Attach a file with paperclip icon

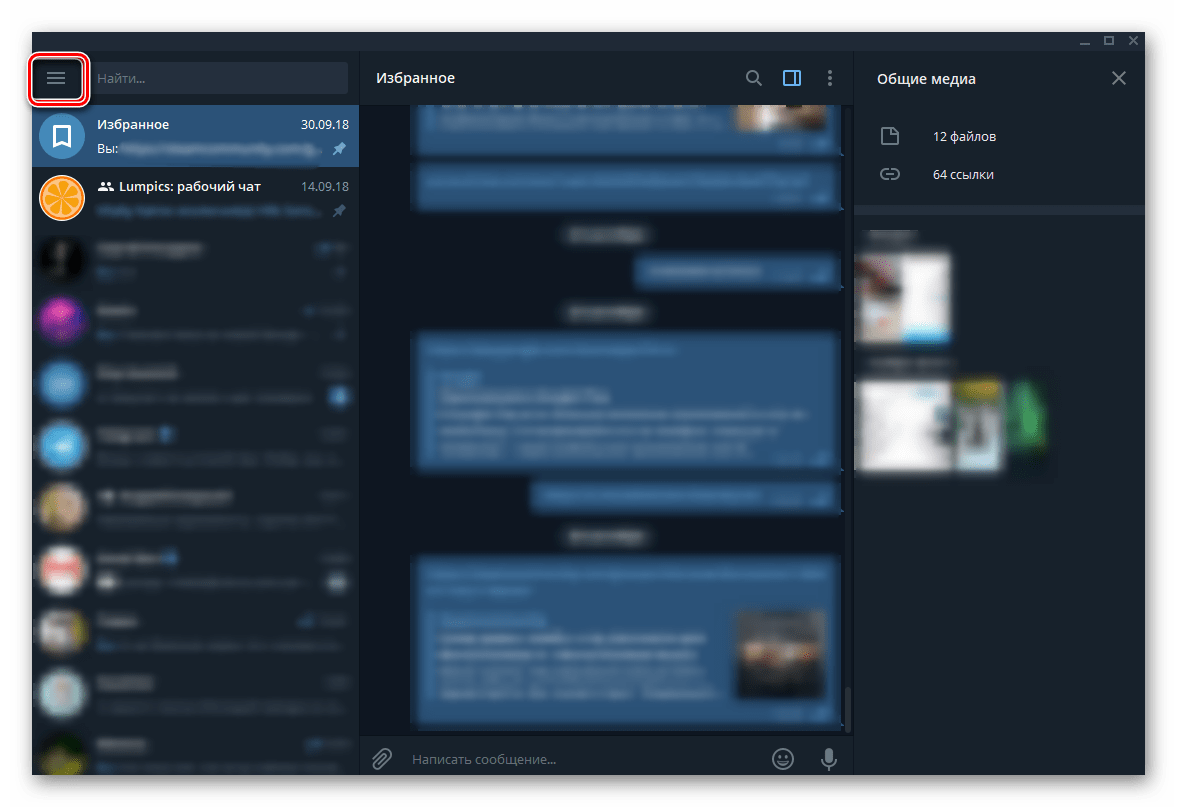[x=381, y=759]
